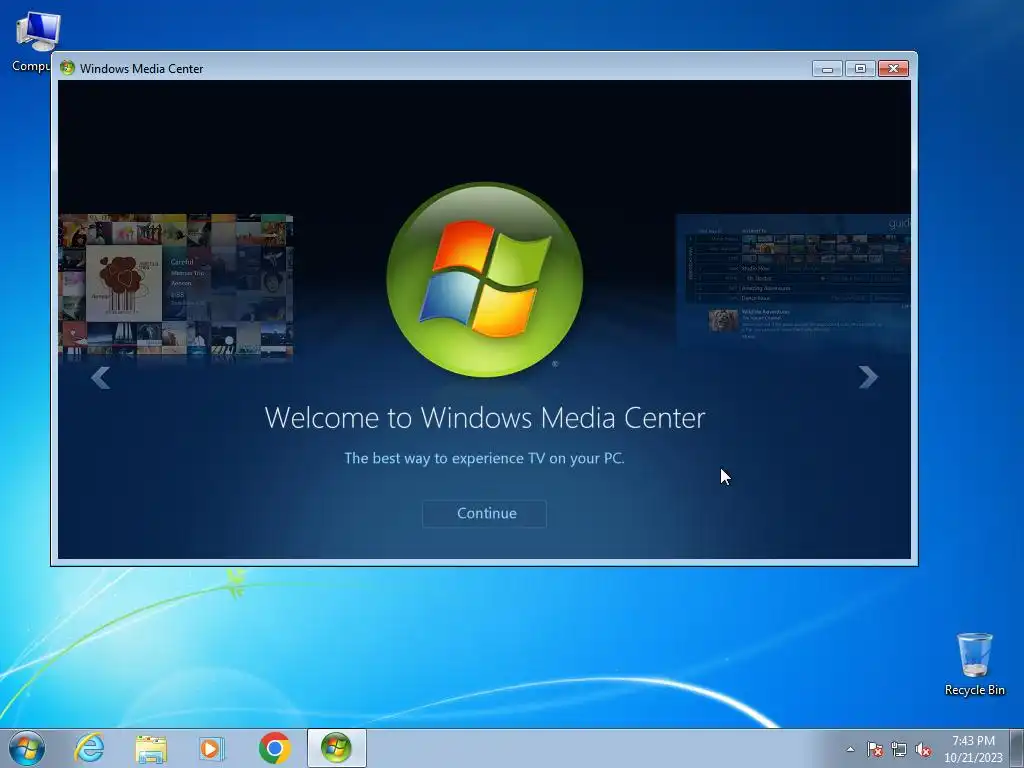Select the music library album thumbnail

click(176, 286)
